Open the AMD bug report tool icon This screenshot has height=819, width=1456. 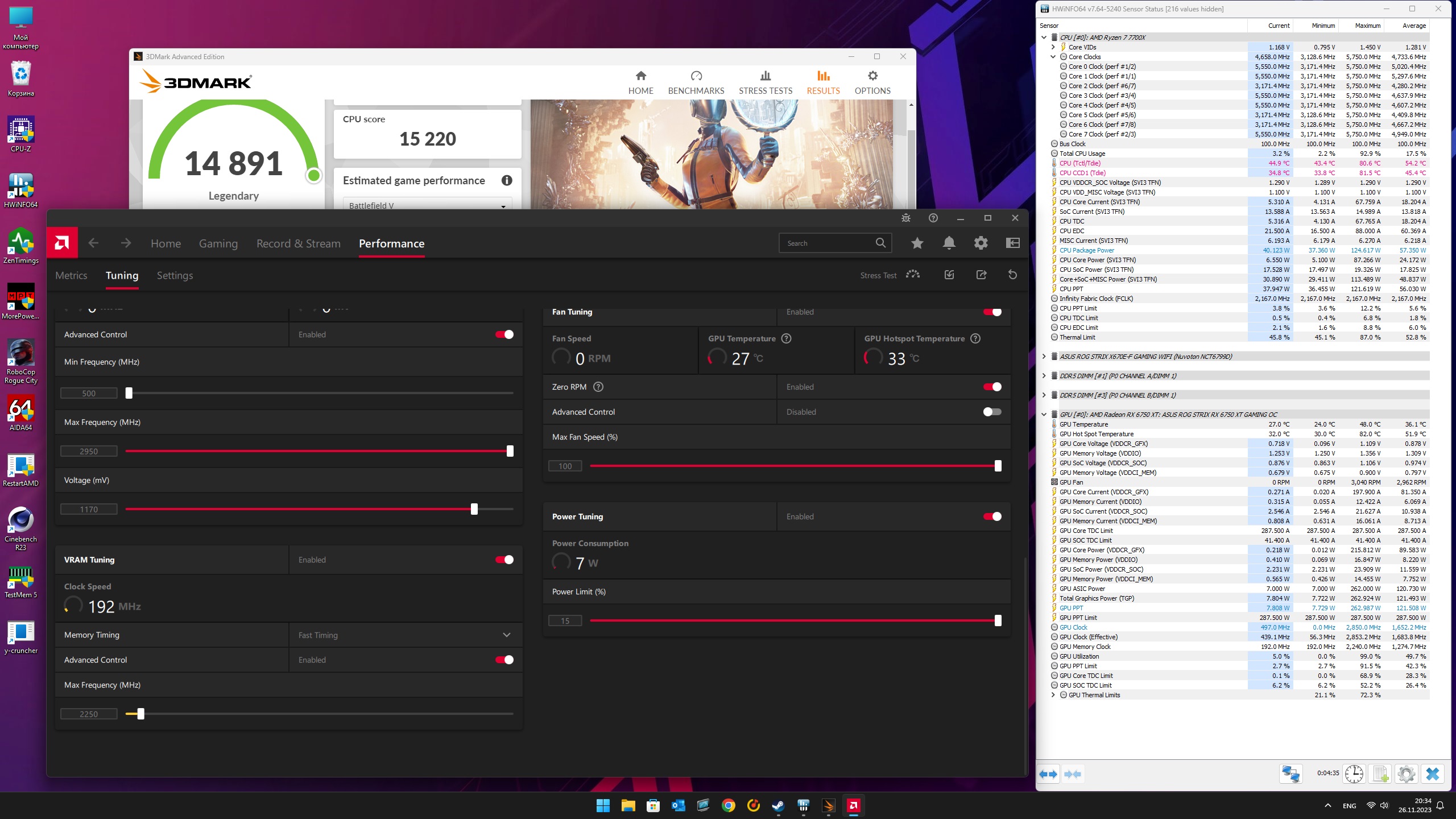coord(906,218)
